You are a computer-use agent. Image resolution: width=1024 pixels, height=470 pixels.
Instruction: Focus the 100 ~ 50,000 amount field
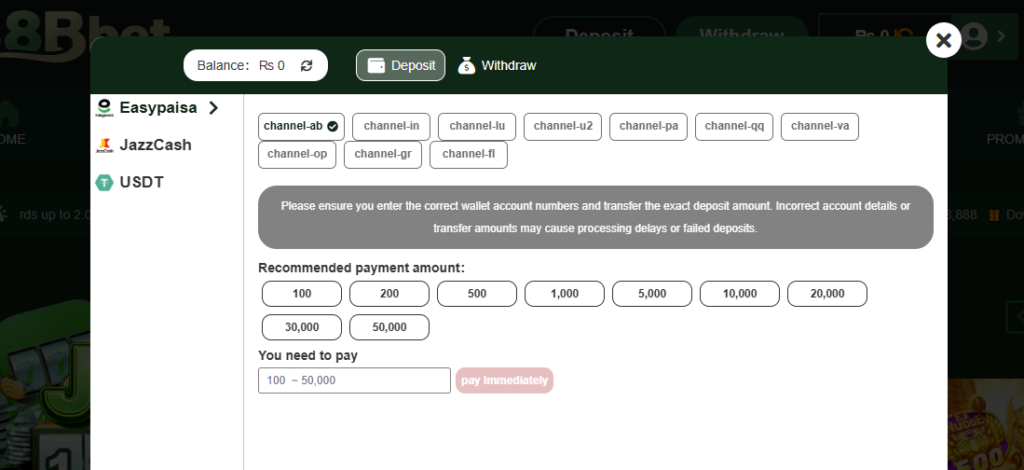click(354, 381)
